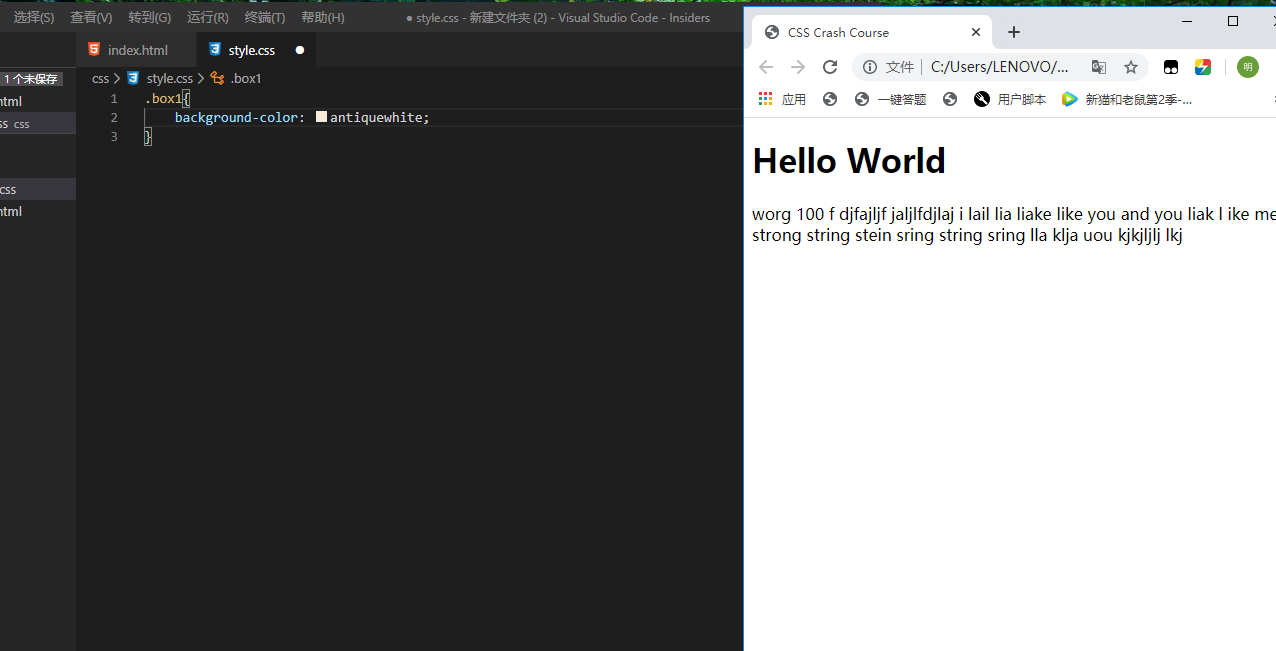
Task: Click the browser forward arrow
Action: pos(798,67)
